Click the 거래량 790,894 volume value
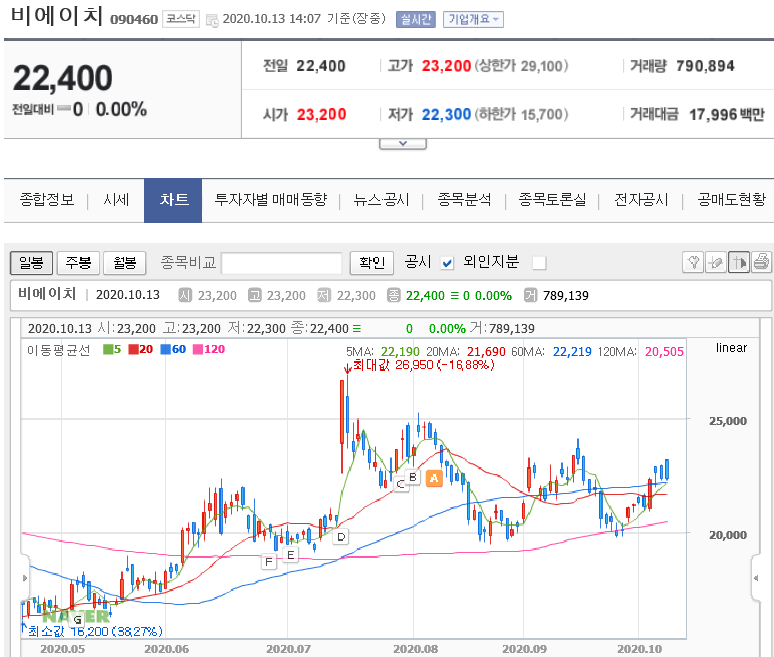Viewport: 774px width, 657px height. (705, 66)
